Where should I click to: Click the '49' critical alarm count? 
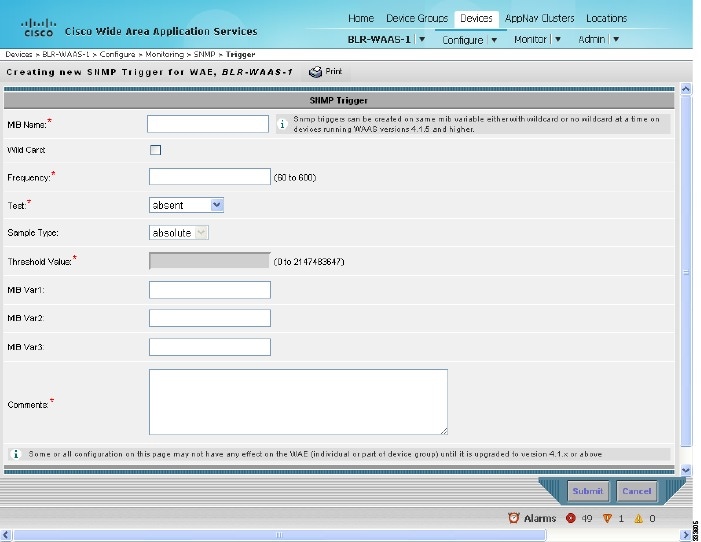click(587, 519)
